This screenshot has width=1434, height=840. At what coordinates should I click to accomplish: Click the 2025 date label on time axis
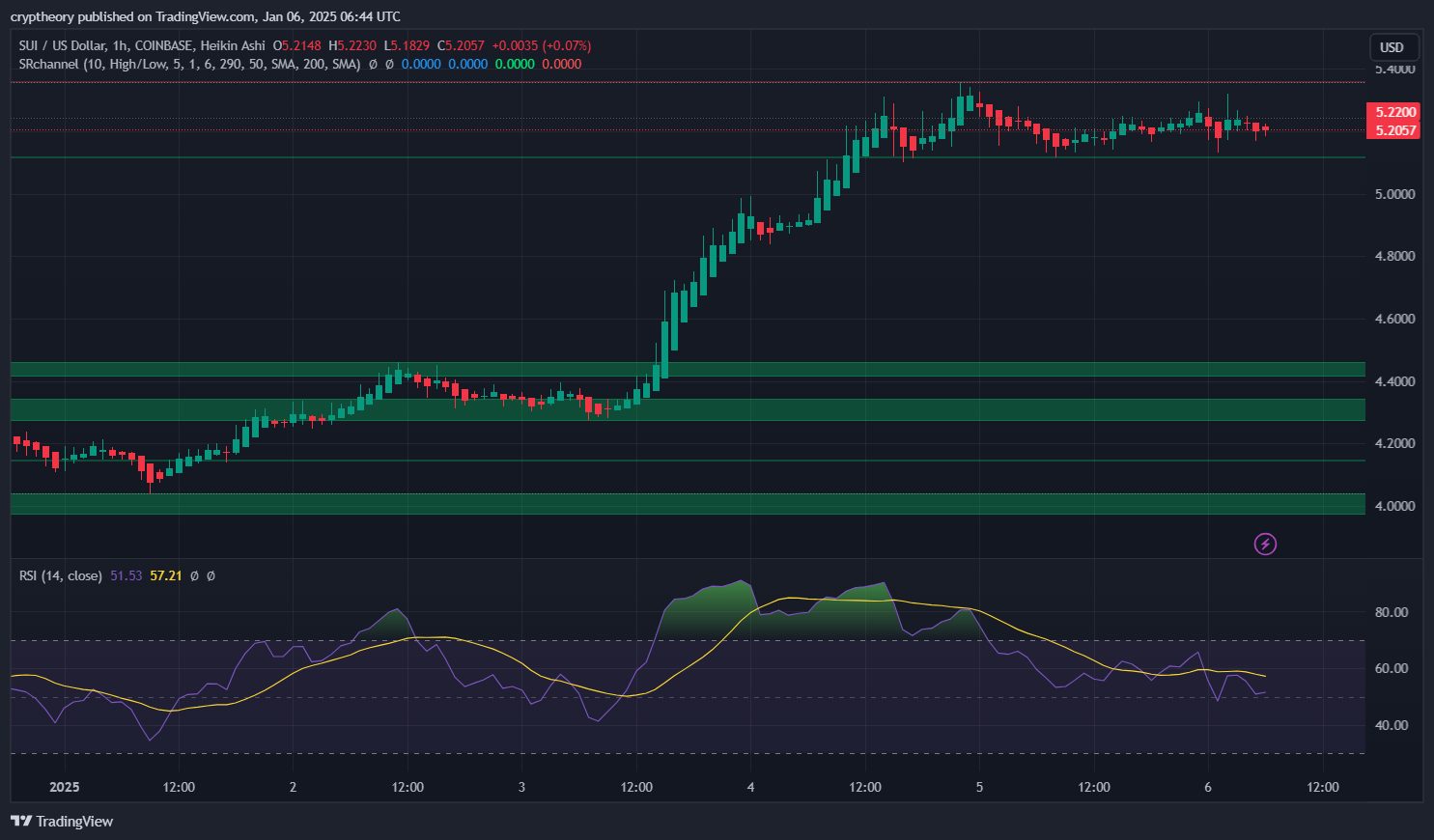coord(65,787)
